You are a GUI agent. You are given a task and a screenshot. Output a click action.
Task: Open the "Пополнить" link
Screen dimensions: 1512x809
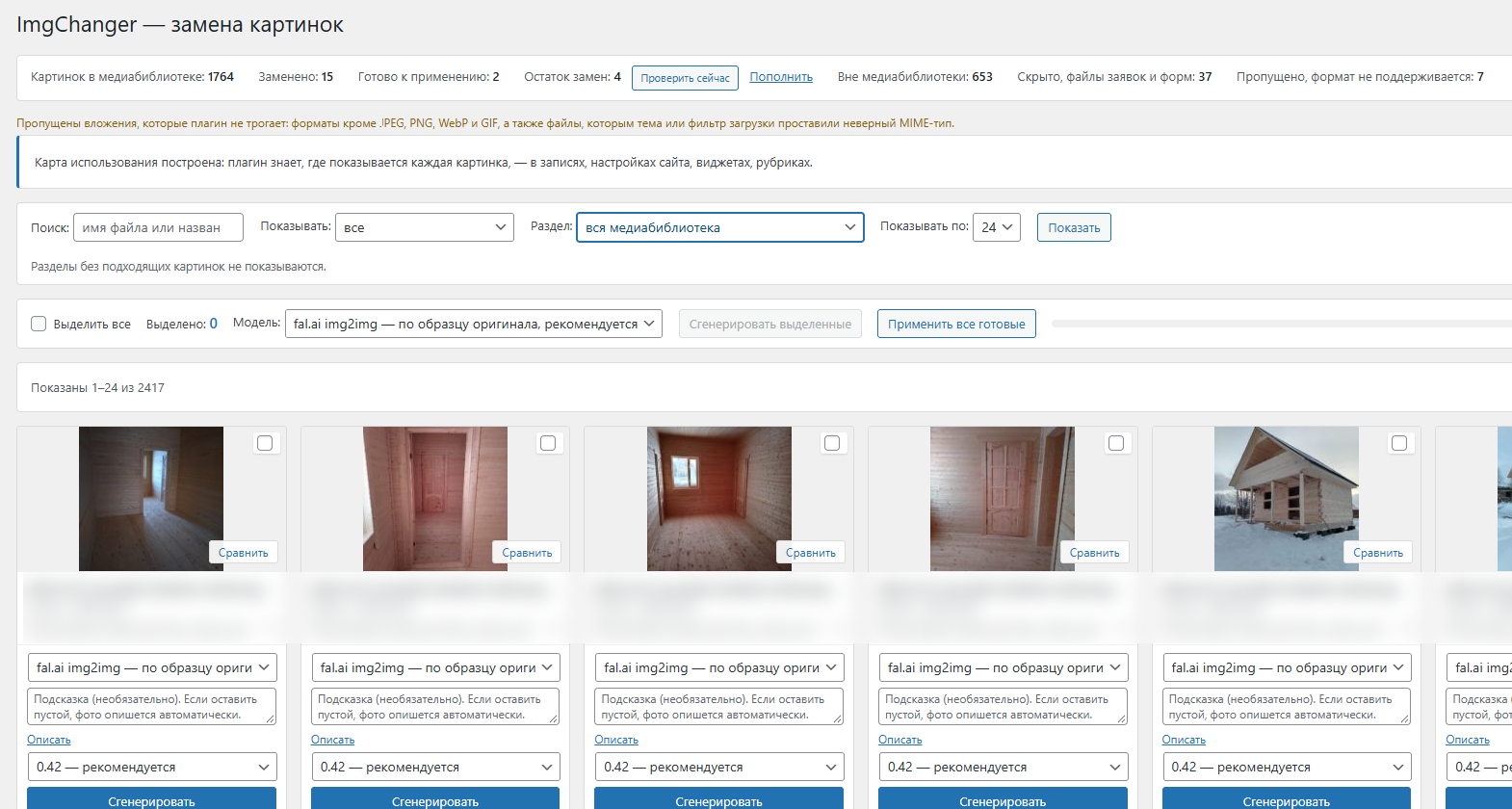click(x=781, y=77)
